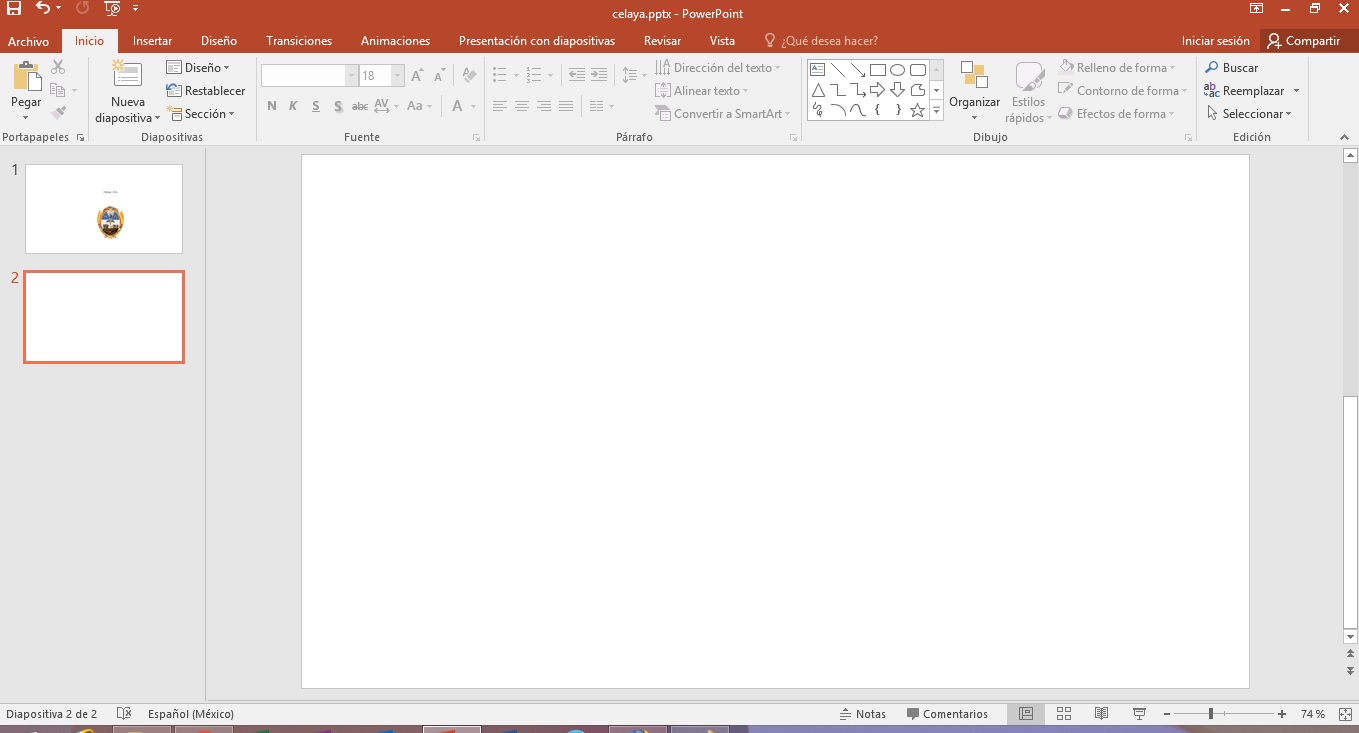1359x733 pixels.
Task: Switch to the Transiciones tab
Action: (299, 41)
